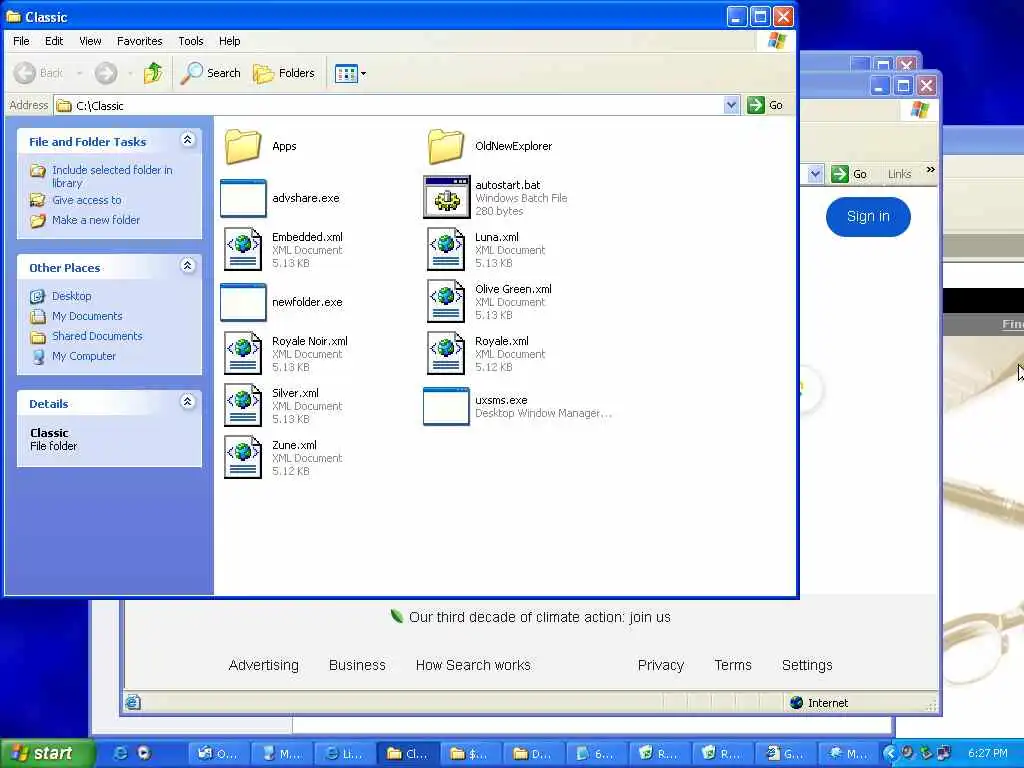Click Internet zone status bar indicator
This screenshot has width=1024, height=768.
[820, 703]
